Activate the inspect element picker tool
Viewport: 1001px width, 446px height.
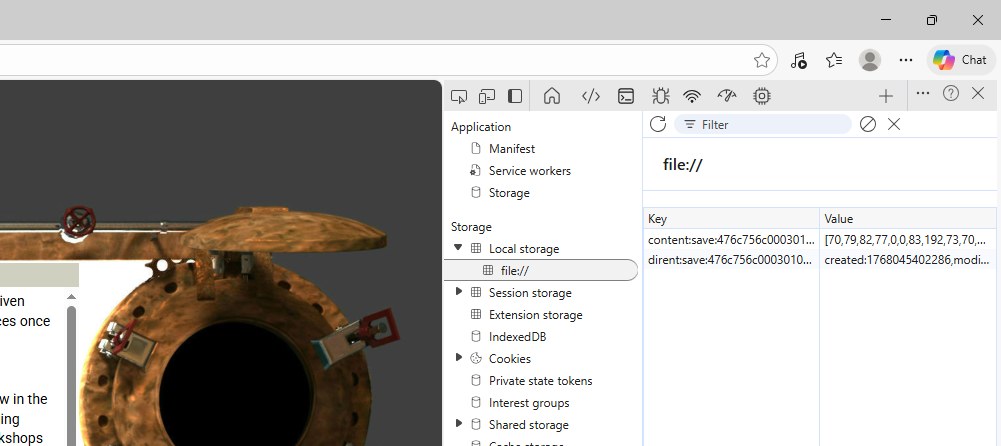[x=459, y=96]
